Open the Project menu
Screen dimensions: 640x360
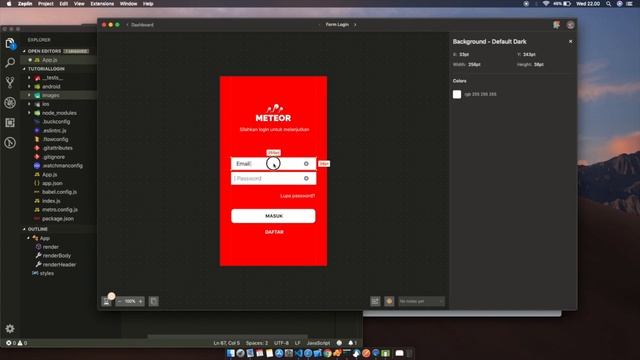click(46, 4)
